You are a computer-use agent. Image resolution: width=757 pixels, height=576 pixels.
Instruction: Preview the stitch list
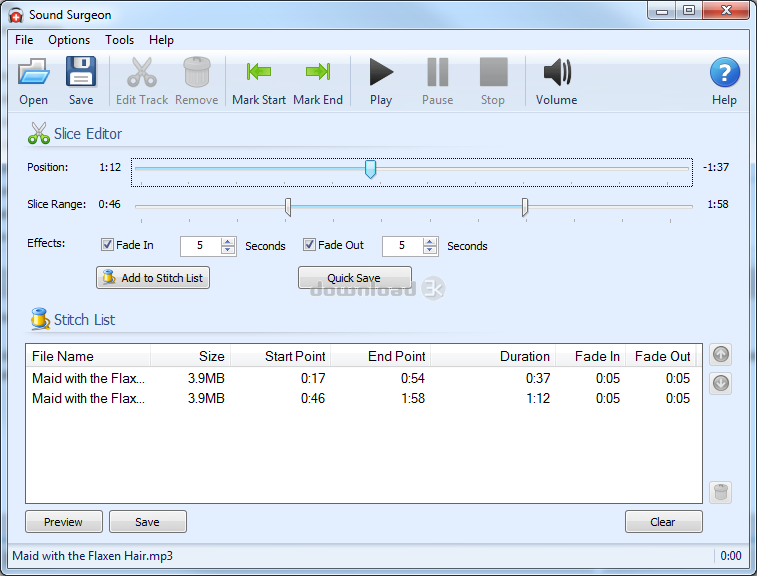(64, 522)
